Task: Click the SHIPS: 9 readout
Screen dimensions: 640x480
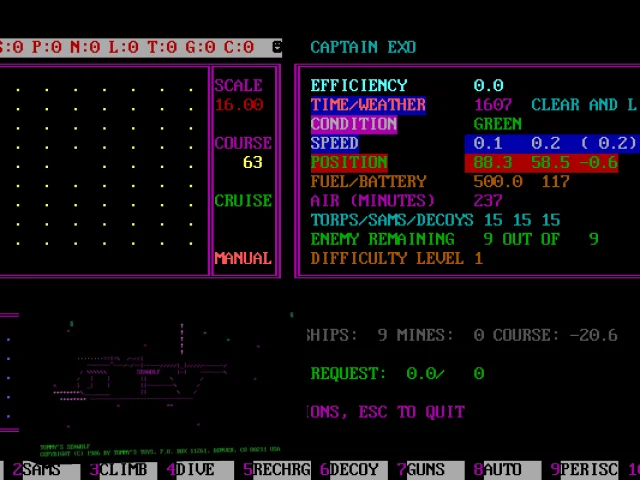Action: click(x=347, y=335)
